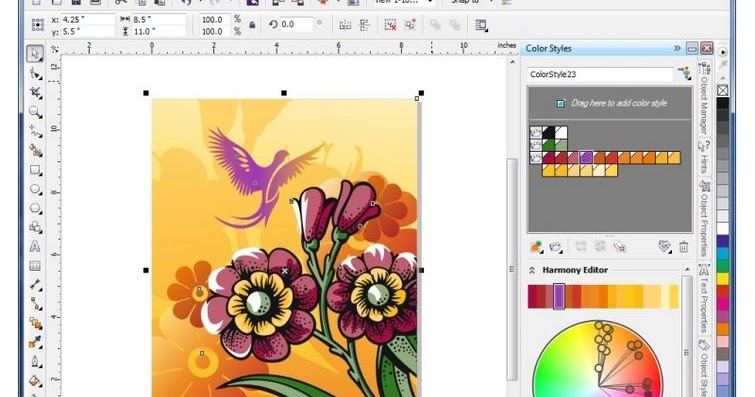Select the black color style swatch
Image resolution: width=755 pixels, height=397 pixels.
coord(548,132)
